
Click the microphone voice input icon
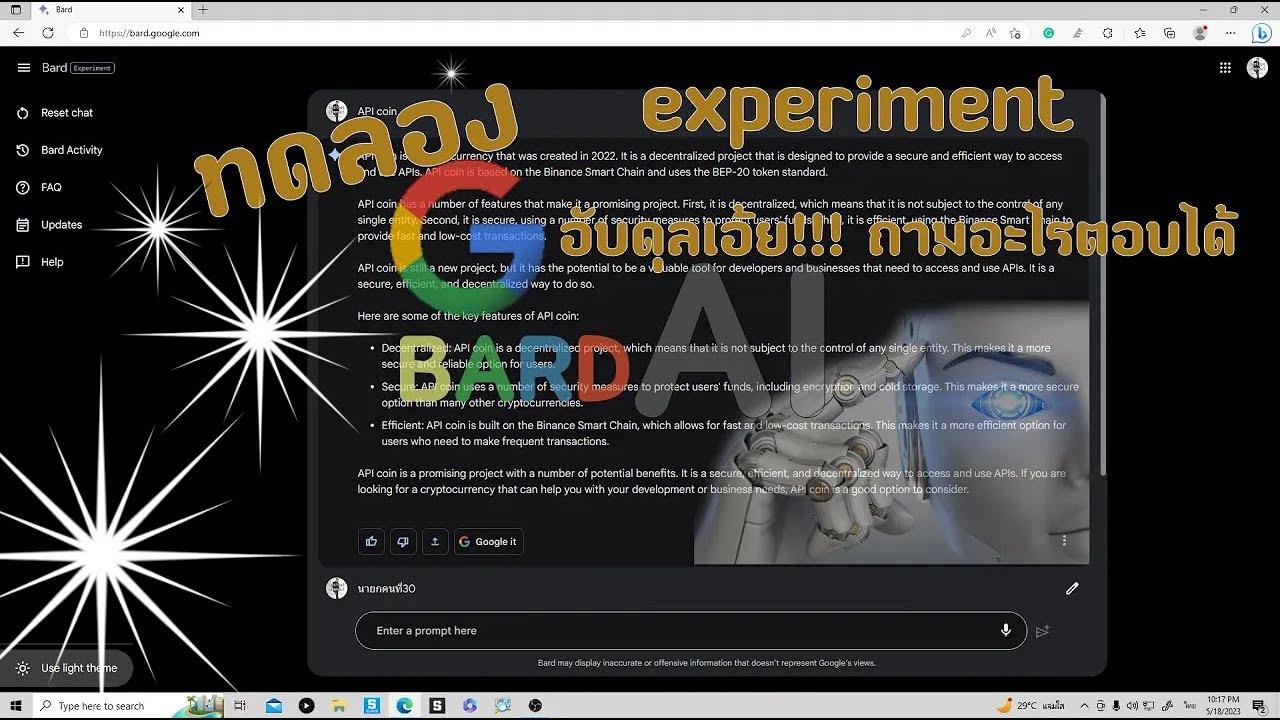(1006, 631)
